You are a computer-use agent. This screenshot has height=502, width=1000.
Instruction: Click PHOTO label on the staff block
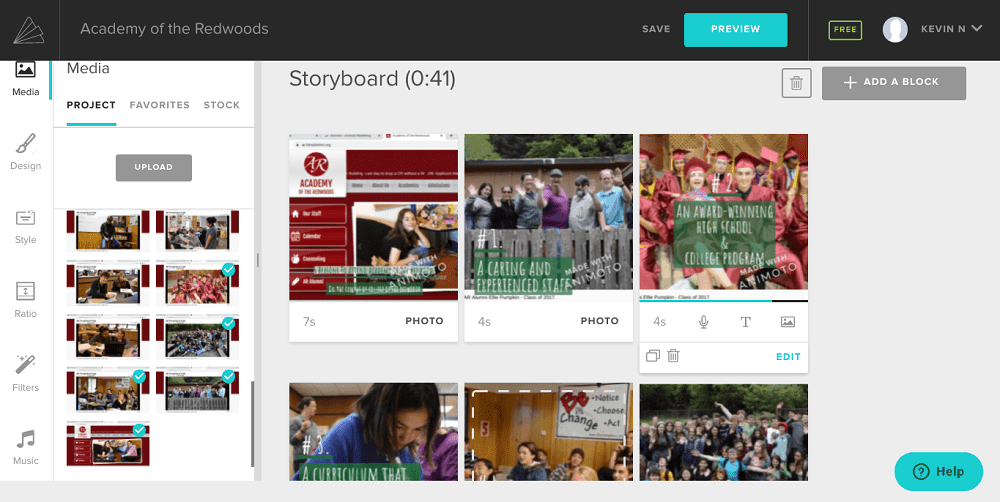pyautogui.click(x=599, y=321)
